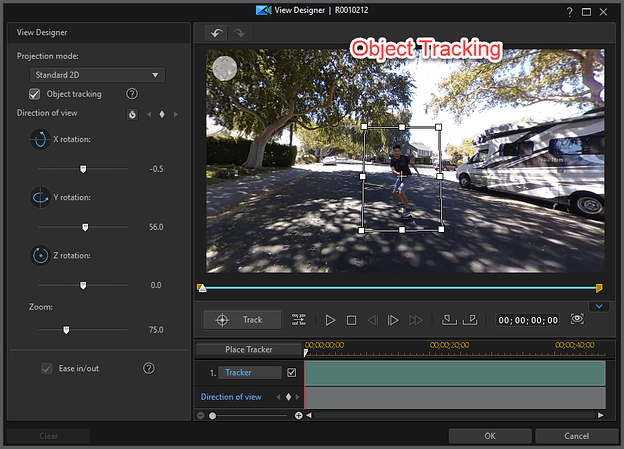Click the Z rotation slider handle
This screenshot has height=449, width=624.
pyautogui.click(x=83, y=285)
